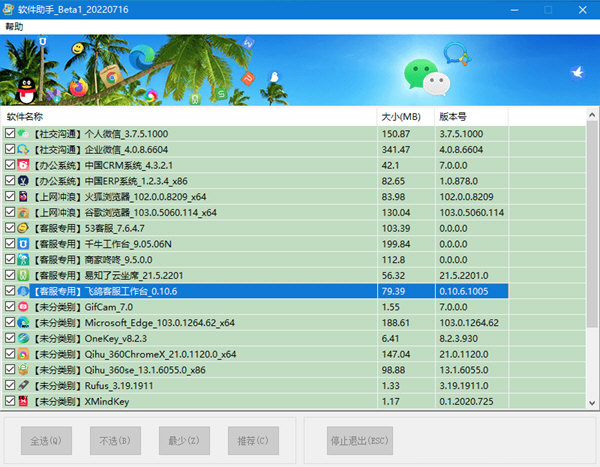Click the GifCam app icon in the list

[x=24, y=307]
